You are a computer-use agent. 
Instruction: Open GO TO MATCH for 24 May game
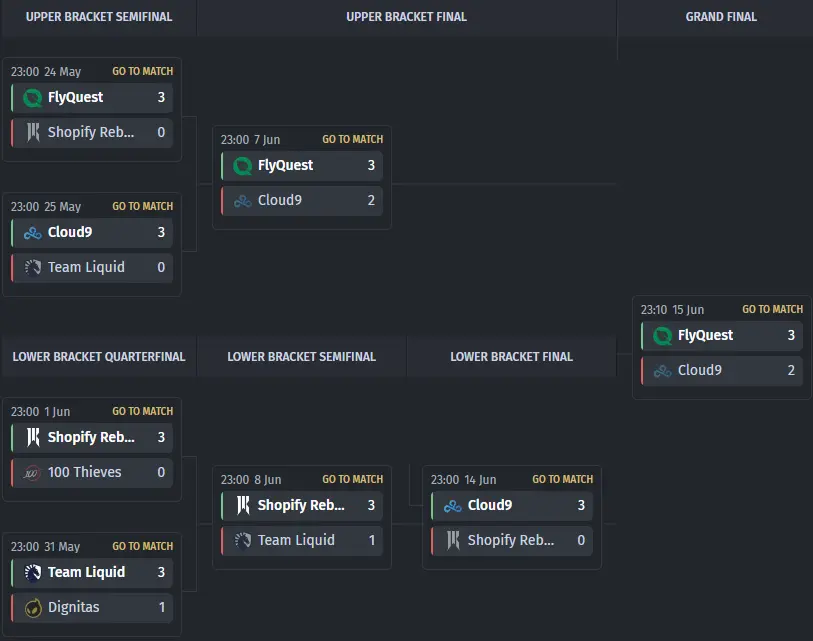(x=143, y=72)
